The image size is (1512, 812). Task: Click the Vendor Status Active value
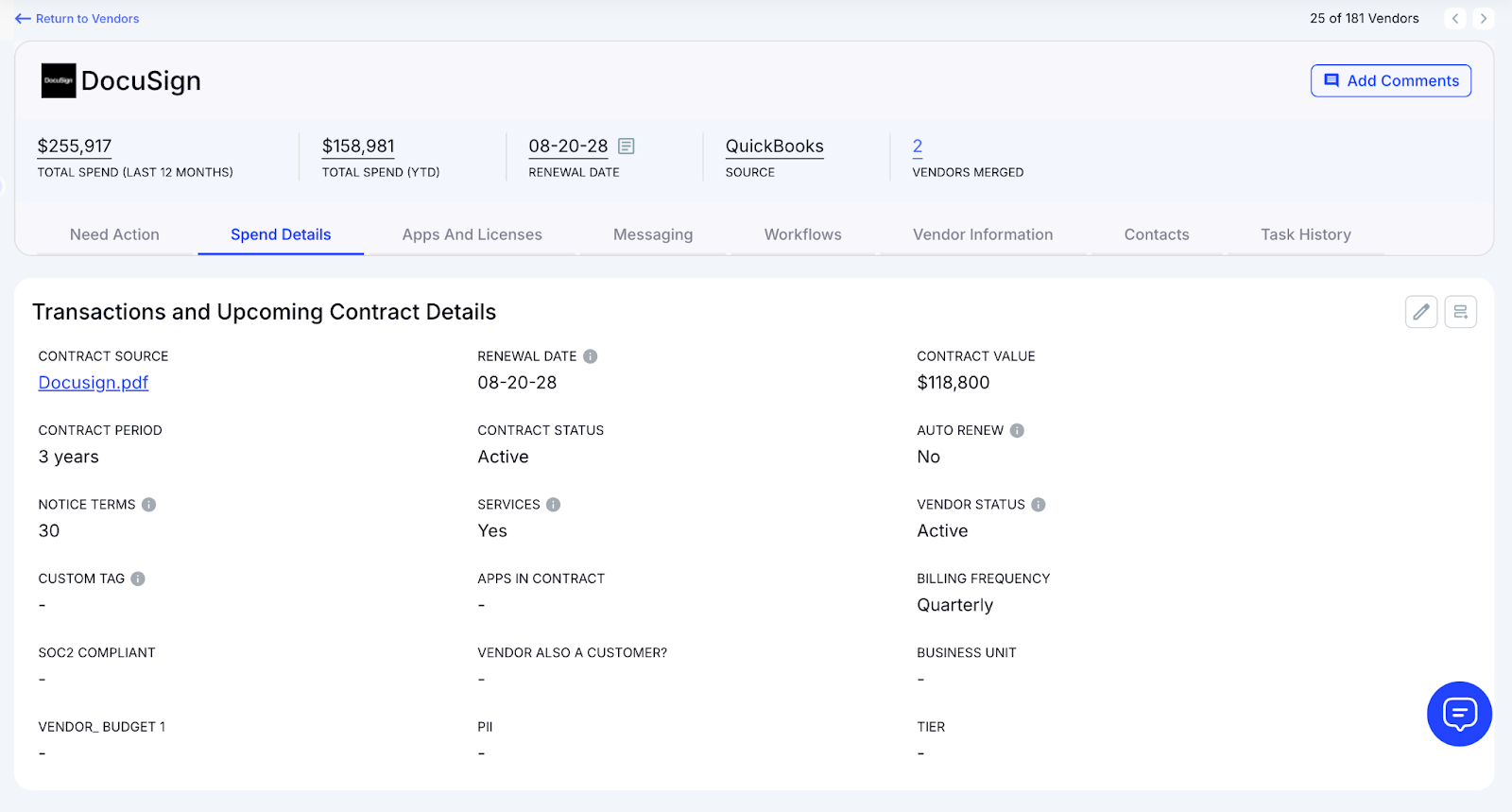pos(942,531)
